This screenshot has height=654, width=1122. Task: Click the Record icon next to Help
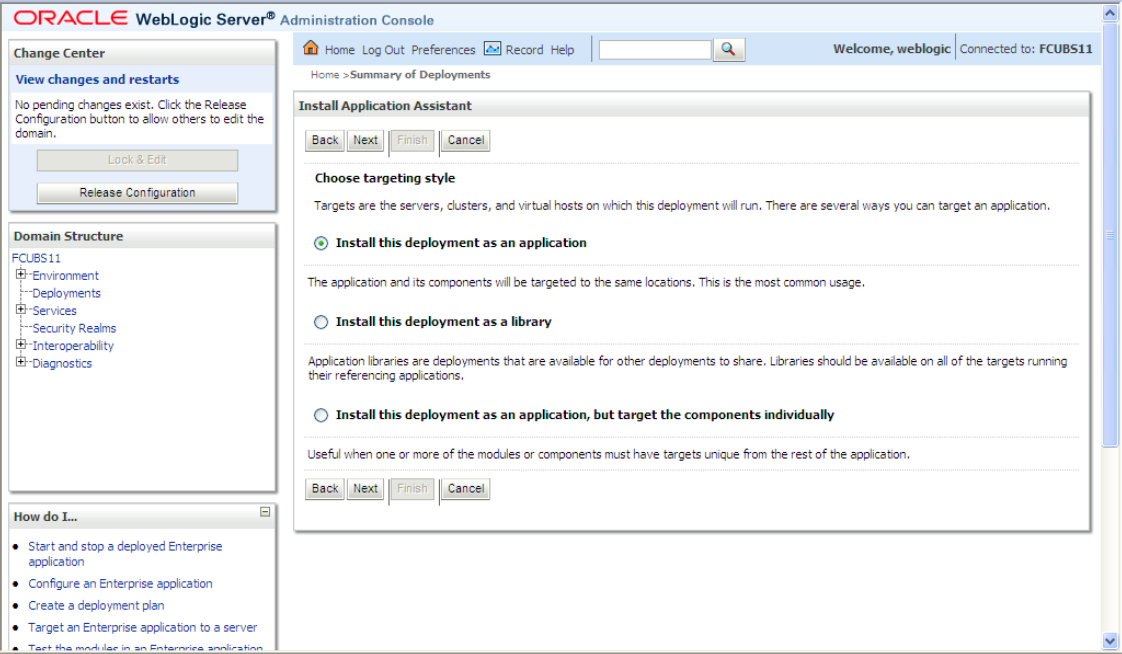coord(492,49)
